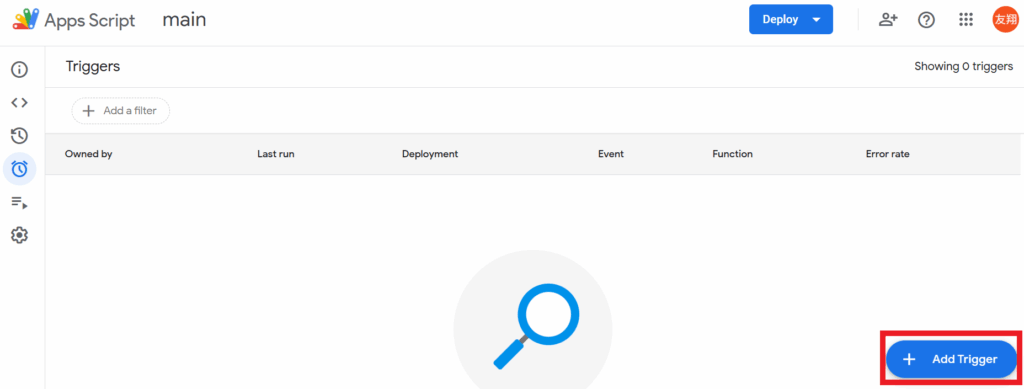The height and width of the screenshot is (389, 1024).
Task: Click the Deployment column header
Action: coord(430,154)
